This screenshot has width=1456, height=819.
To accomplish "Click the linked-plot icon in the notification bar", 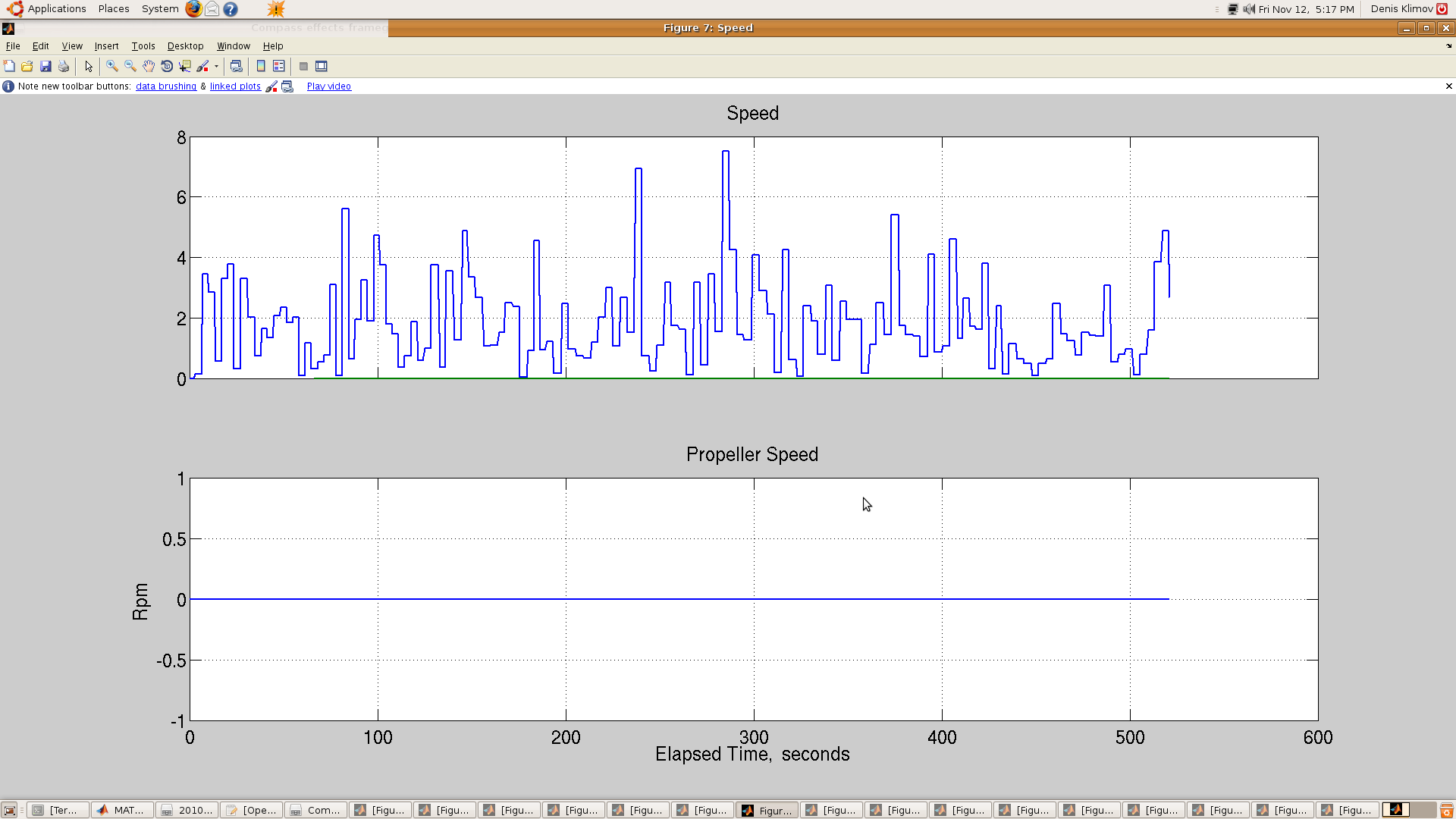I will tap(287, 86).
